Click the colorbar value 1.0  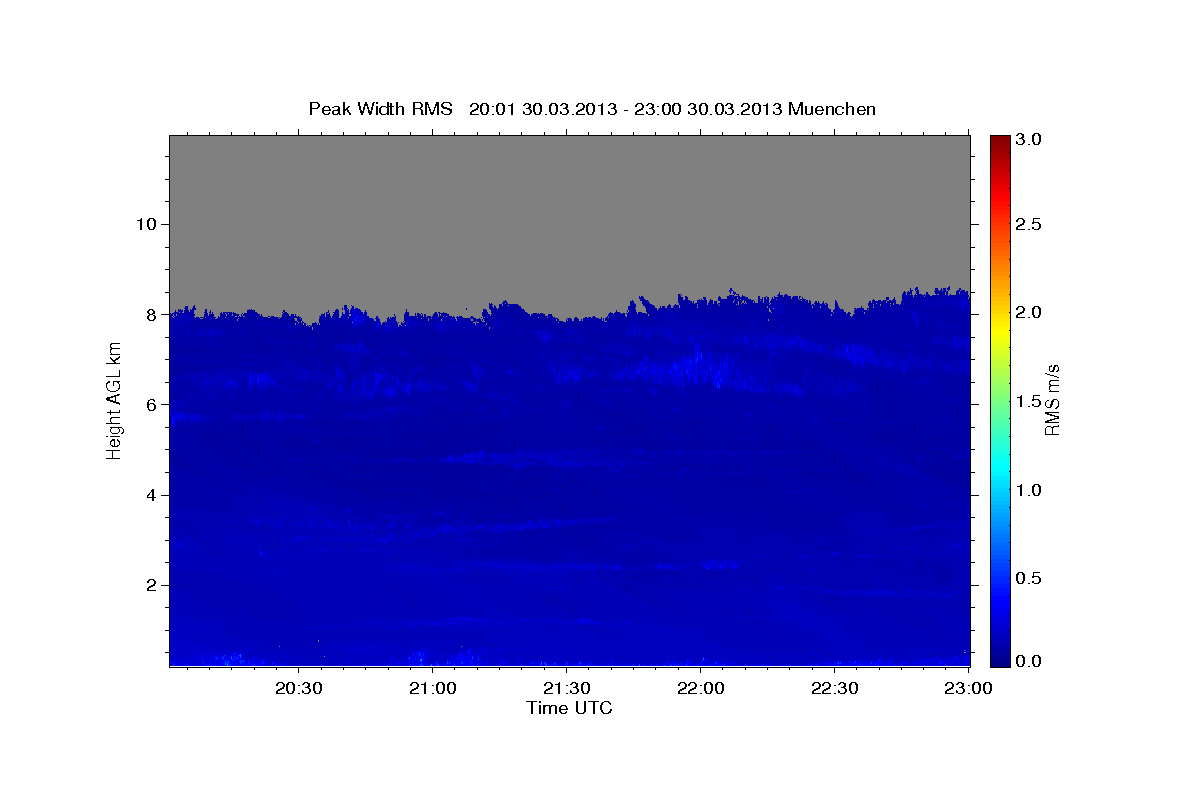coord(1028,490)
